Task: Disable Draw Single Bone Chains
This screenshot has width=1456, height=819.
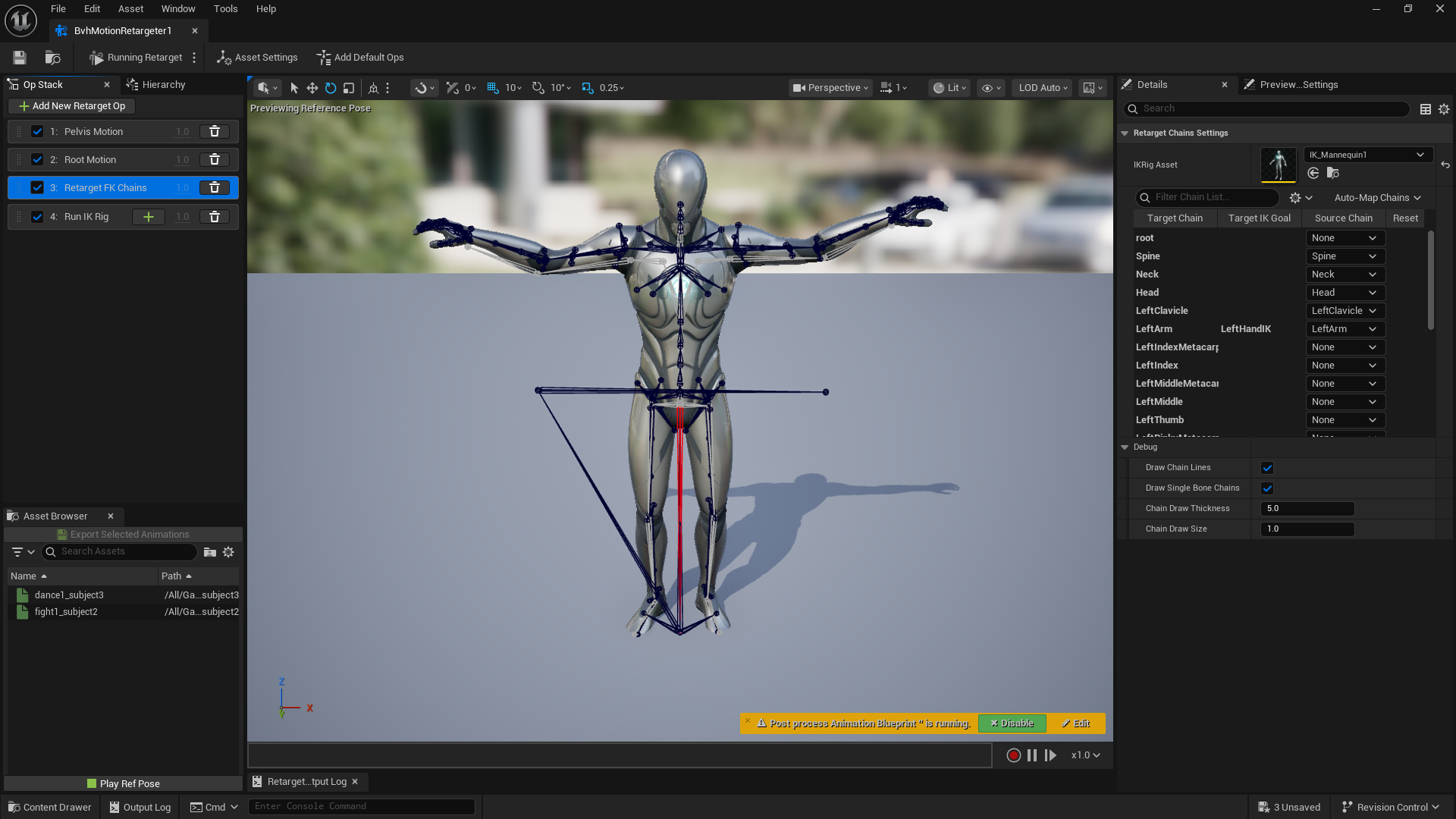Action: [x=1267, y=488]
